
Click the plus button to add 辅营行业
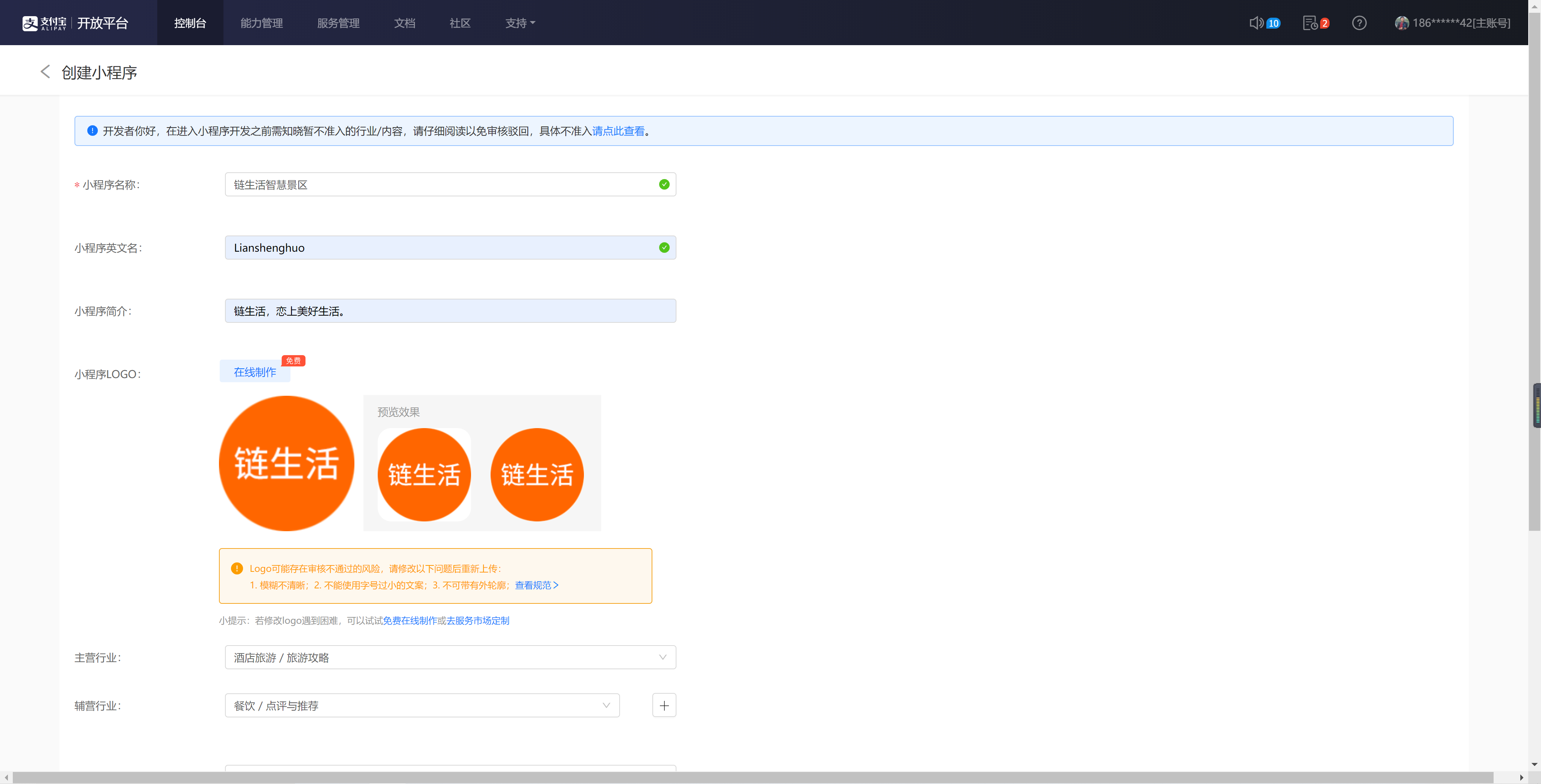663,705
